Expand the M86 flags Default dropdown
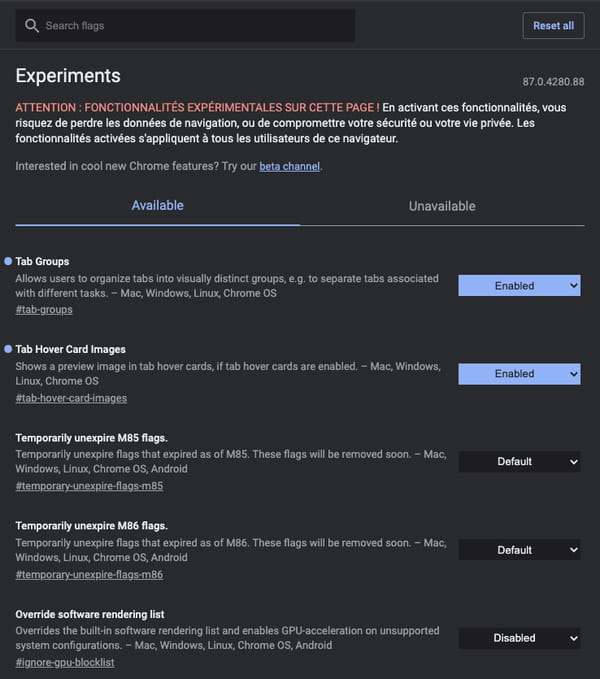This screenshot has width=600, height=679. pyautogui.click(x=519, y=550)
